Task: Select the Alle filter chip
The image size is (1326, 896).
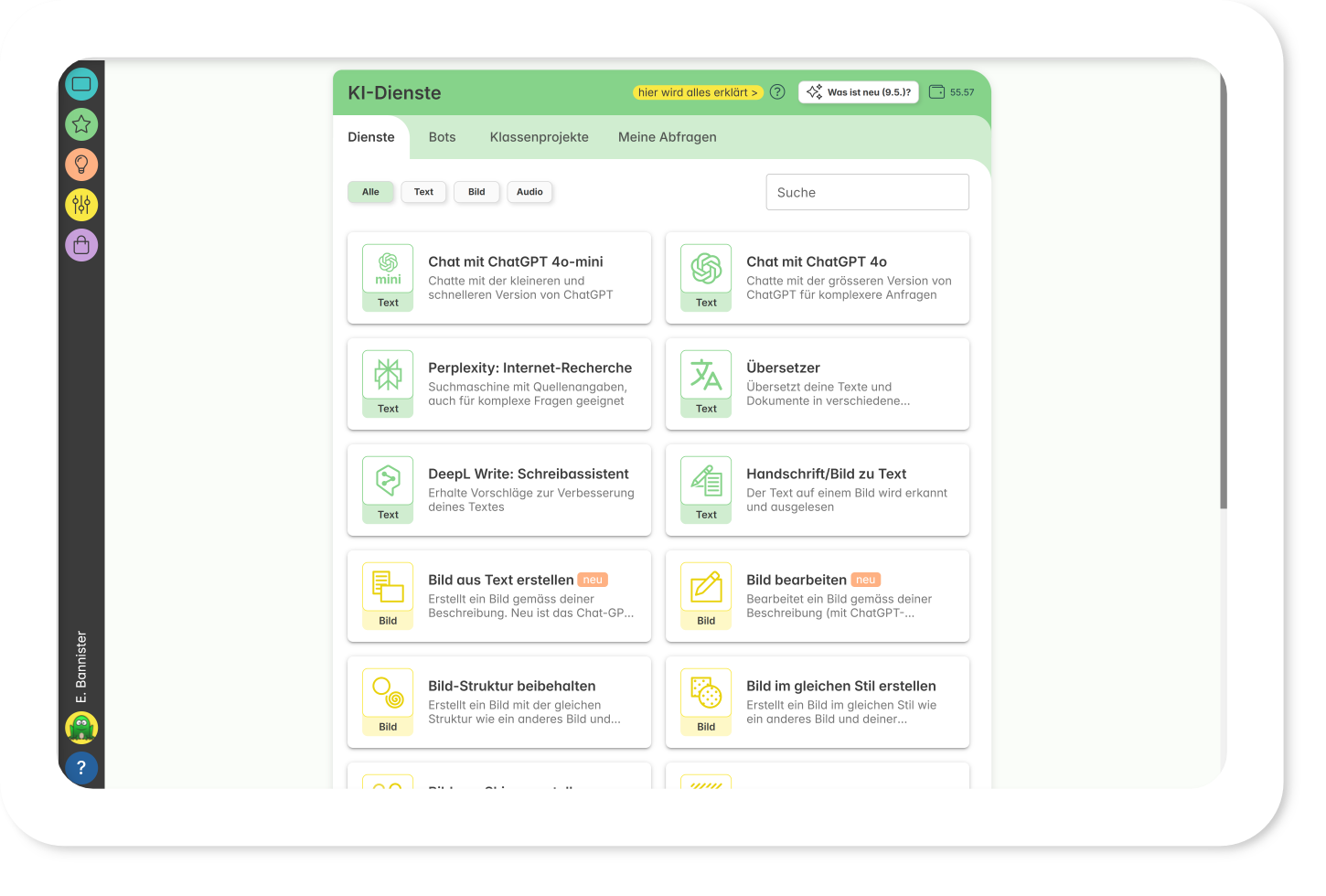Action: [x=370, y=192]
